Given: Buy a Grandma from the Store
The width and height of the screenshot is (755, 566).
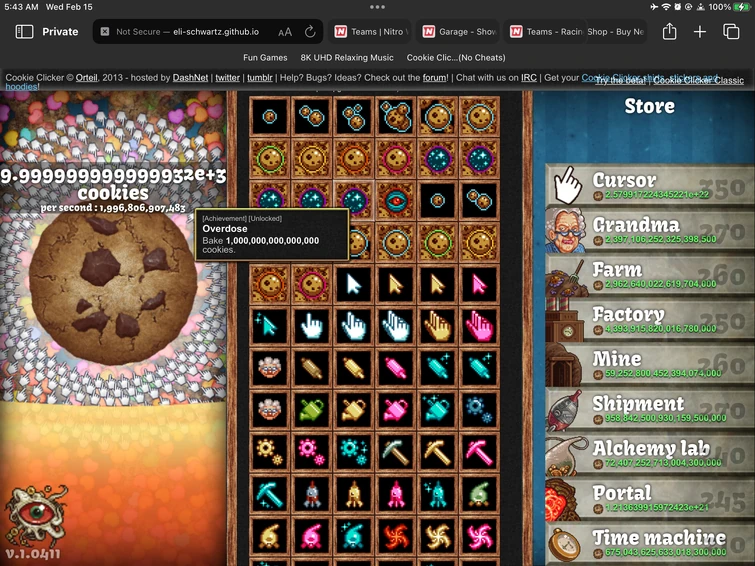Looking at the screenshot, I should click(650, 230).
